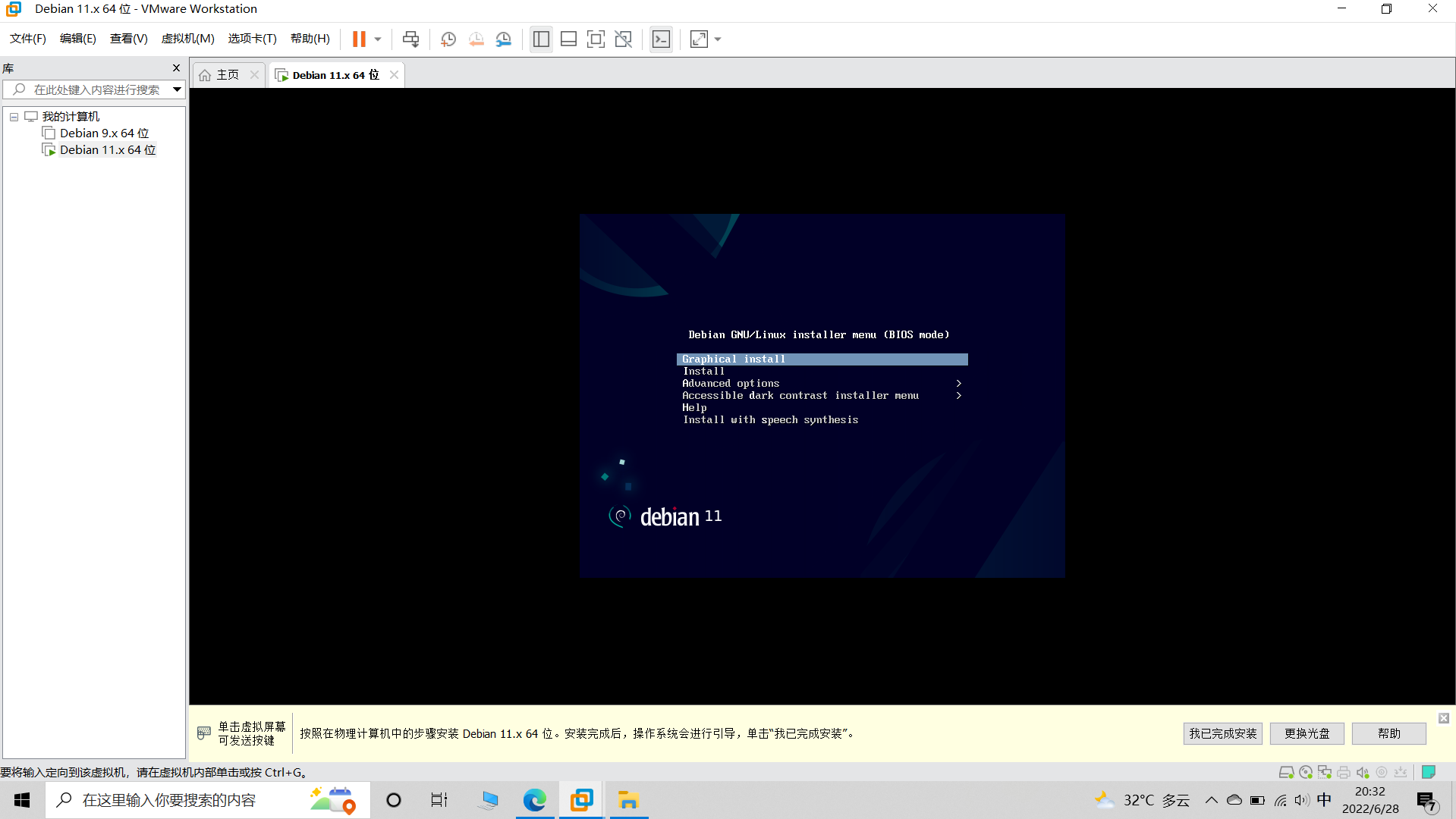
Task: Close the 主页 tab
Action: pyautogui.click(x=254, y=74)
